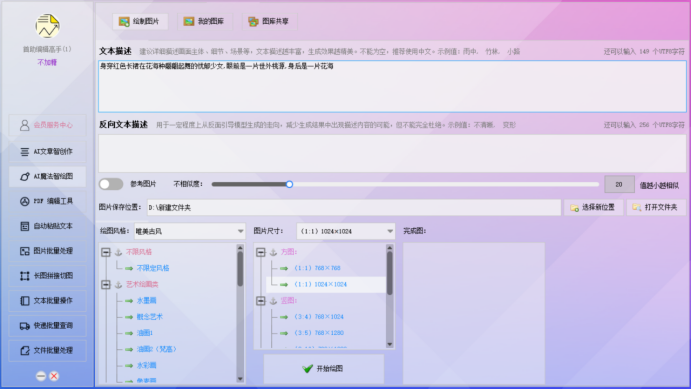Image resolution: width=692 pixels, height=389 pixels.
Task: Focus the 文本描述 text box
Action: [392, 87]
